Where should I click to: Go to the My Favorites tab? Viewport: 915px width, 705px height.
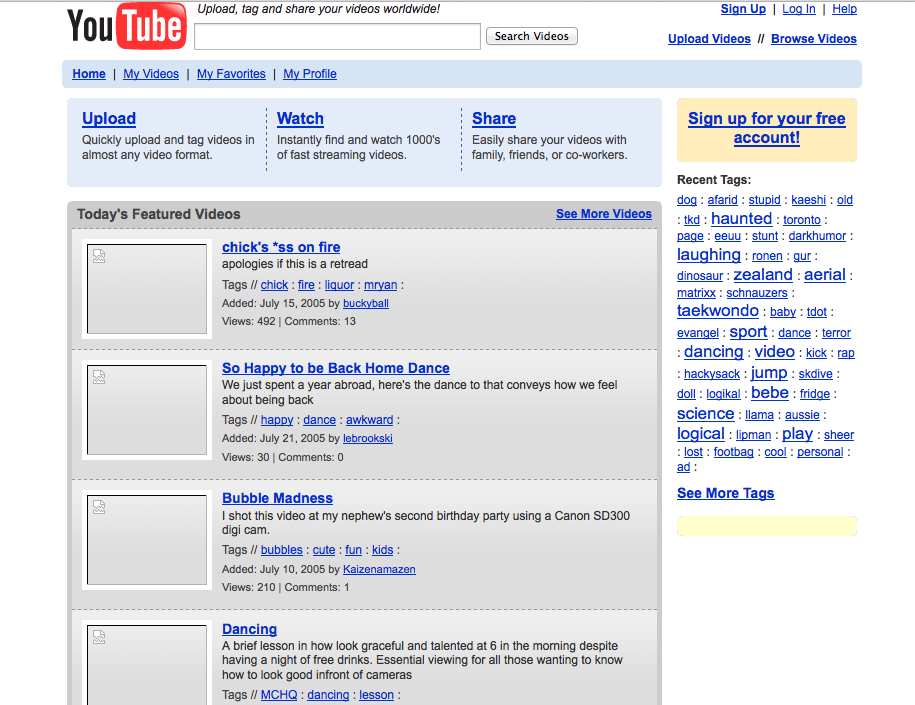[x=231, y=73]
